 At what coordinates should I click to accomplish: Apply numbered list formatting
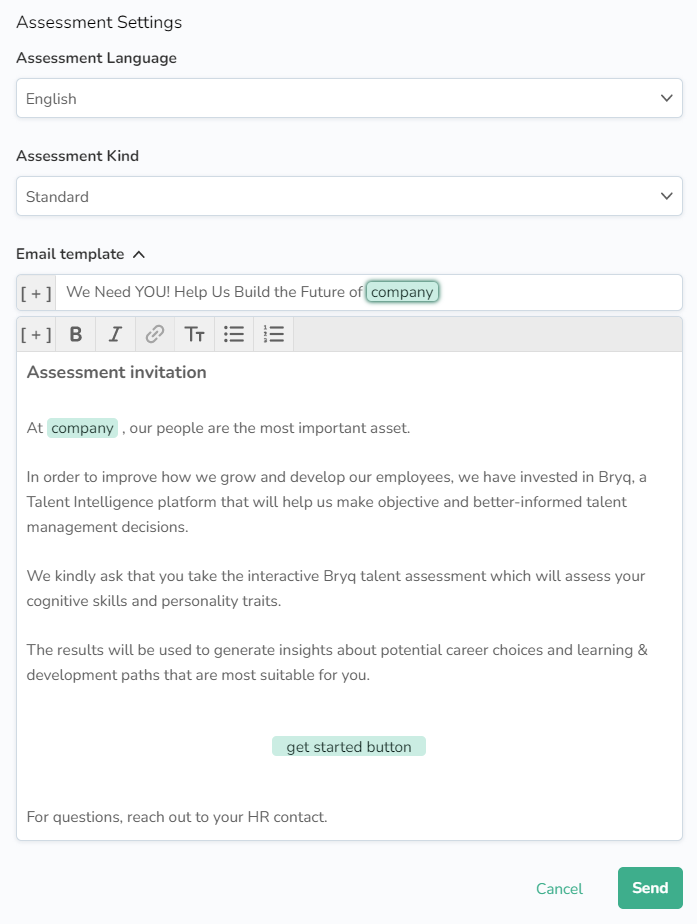[274, 334]
